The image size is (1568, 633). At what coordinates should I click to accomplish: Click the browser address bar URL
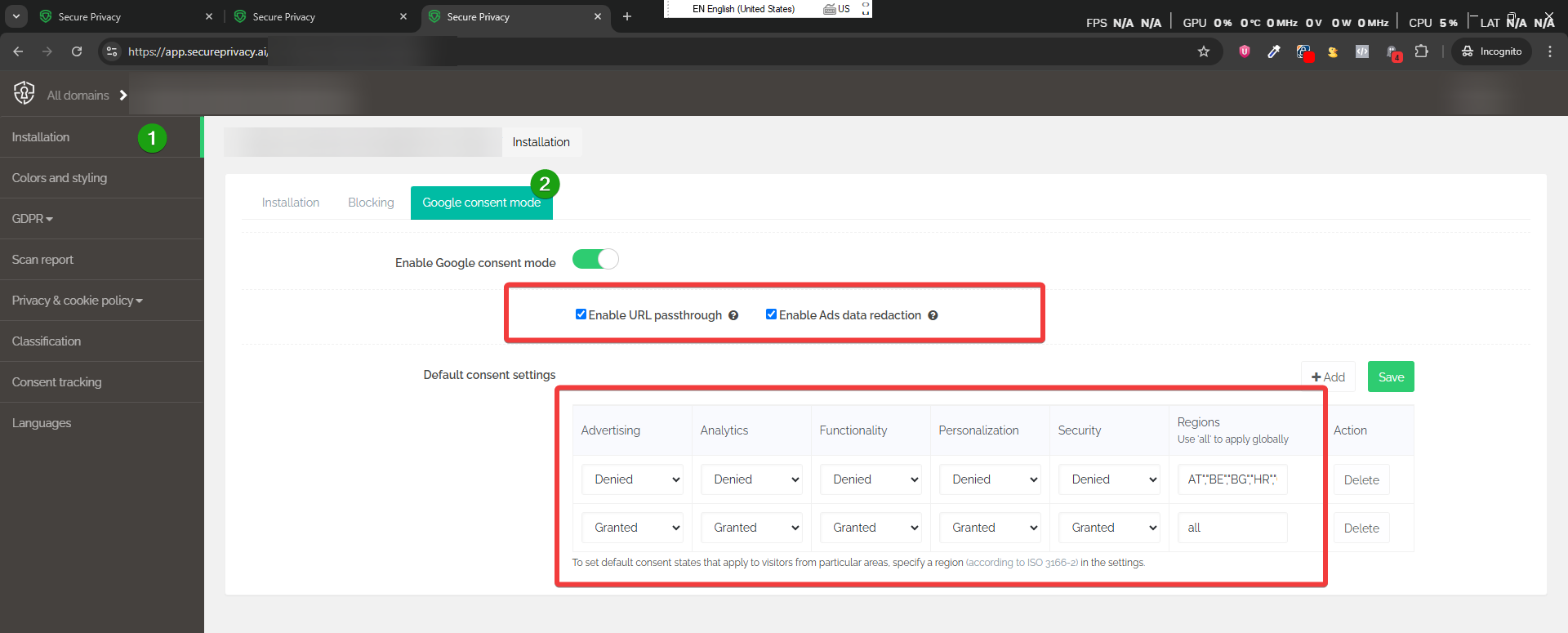(x=198, y=51)
